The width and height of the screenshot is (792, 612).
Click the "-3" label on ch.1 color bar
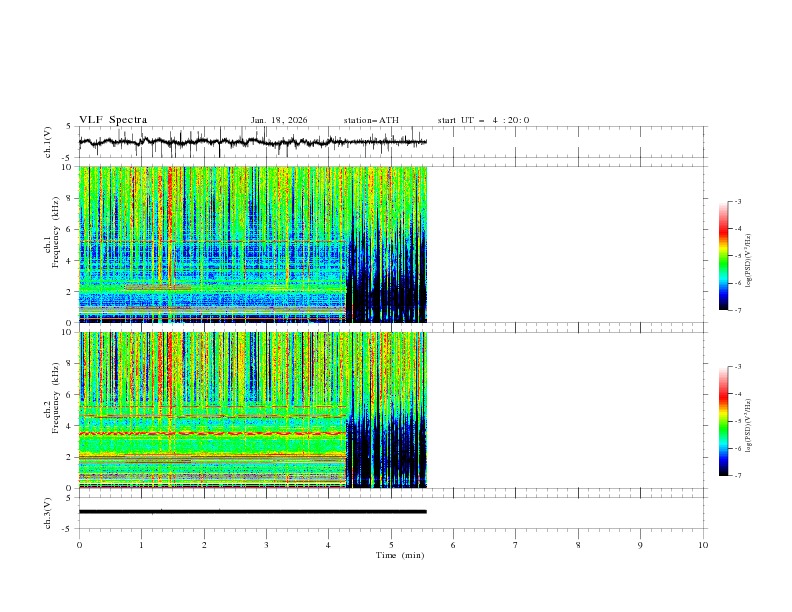click(x=738, y=201)
